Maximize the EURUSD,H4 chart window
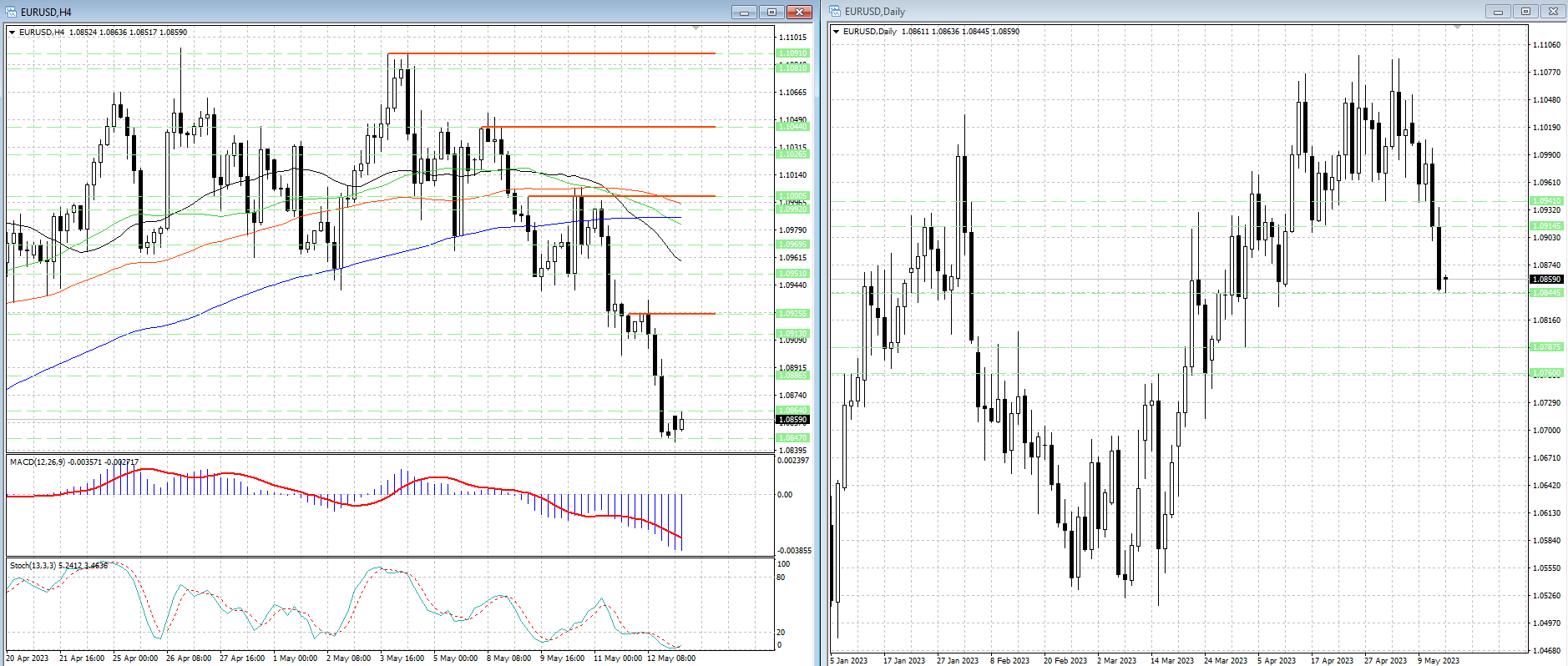Viewport: 1568px width, 666px height. coord(771,12)
